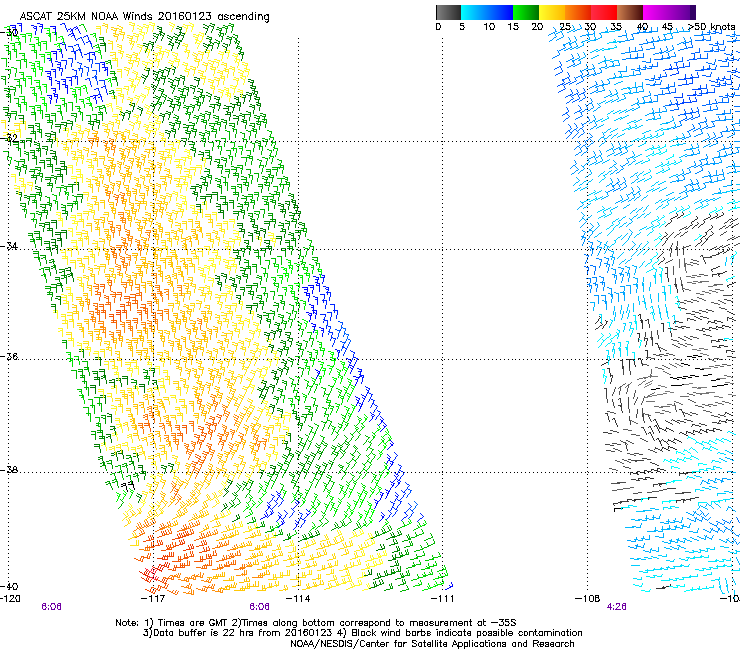Click the legend label '10'
The height and width of the screenshot is (650, 740).
(x=489, y=27)
